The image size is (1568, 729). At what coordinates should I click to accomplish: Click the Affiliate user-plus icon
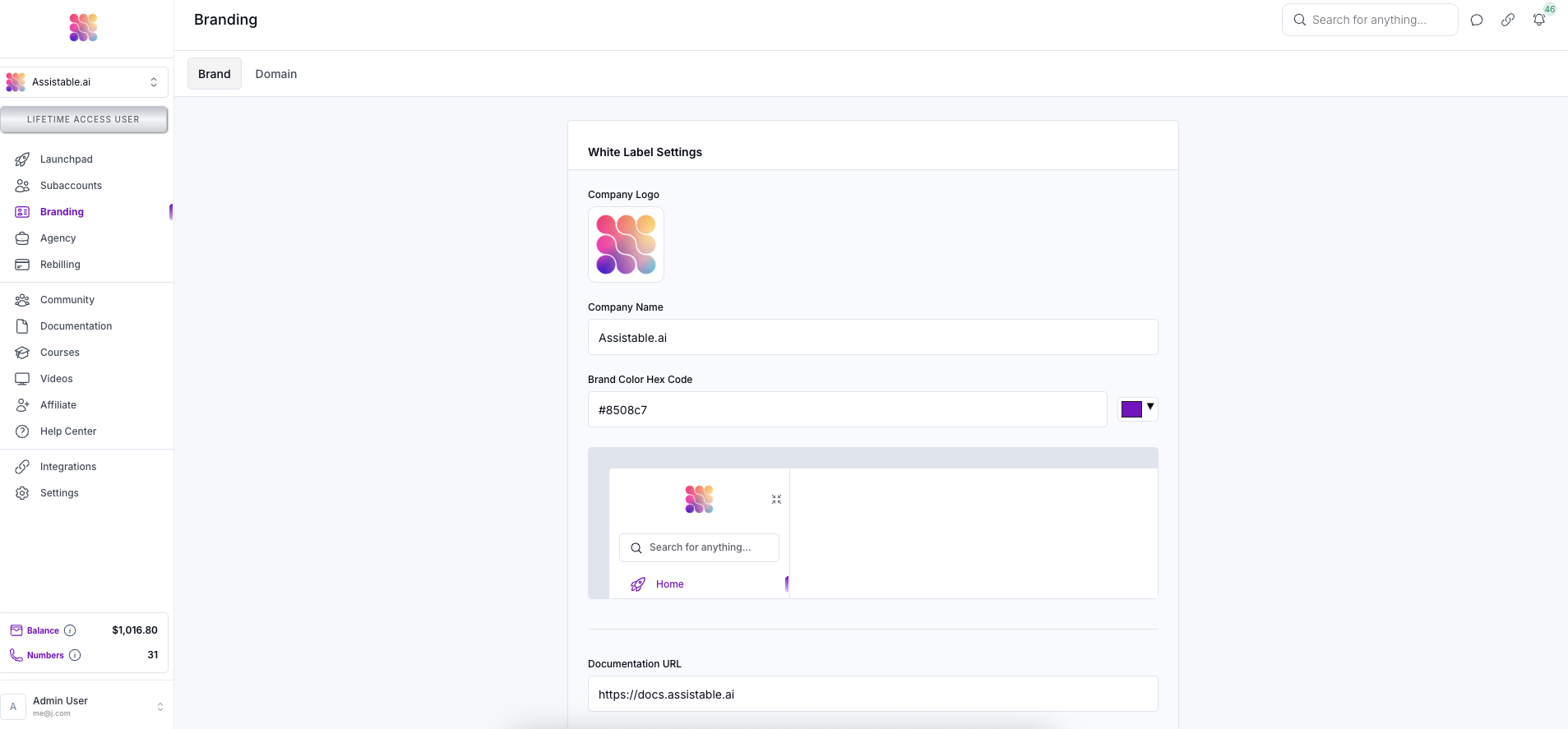22,405
